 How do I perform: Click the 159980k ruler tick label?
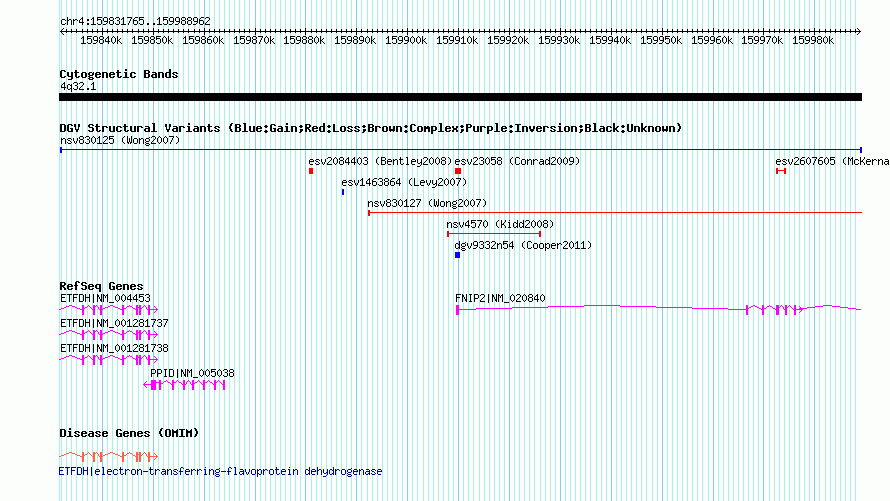coord(813,40)
